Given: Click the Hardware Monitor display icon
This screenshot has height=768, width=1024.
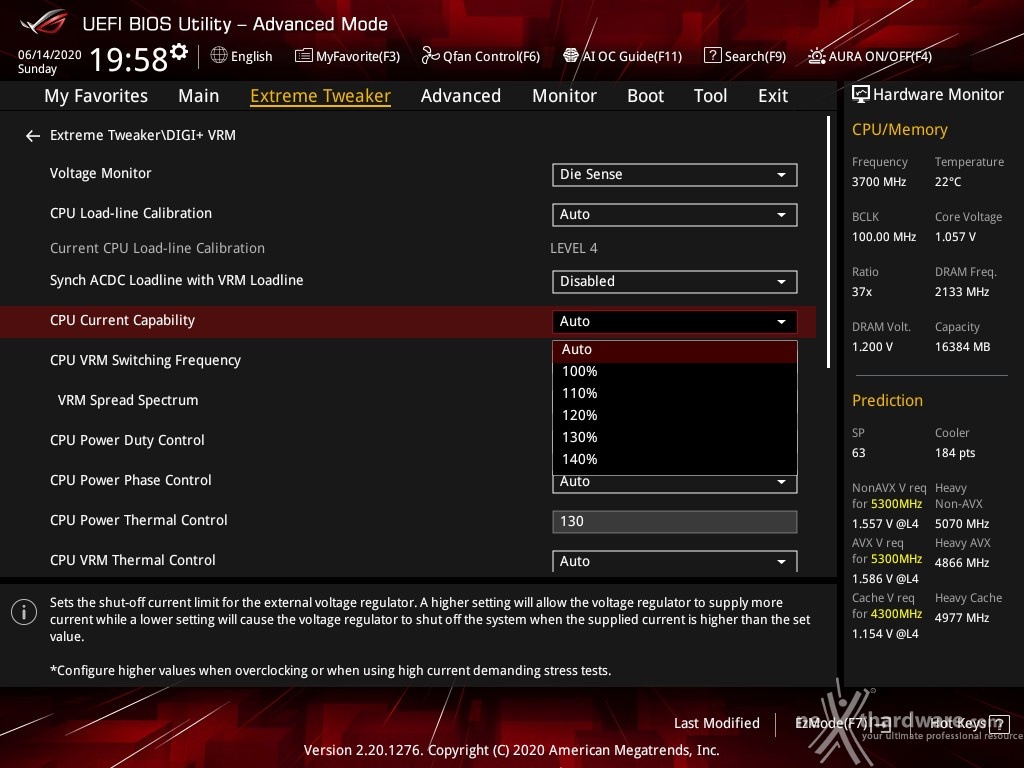Looking at the screenshot, I should coord(861,95).
